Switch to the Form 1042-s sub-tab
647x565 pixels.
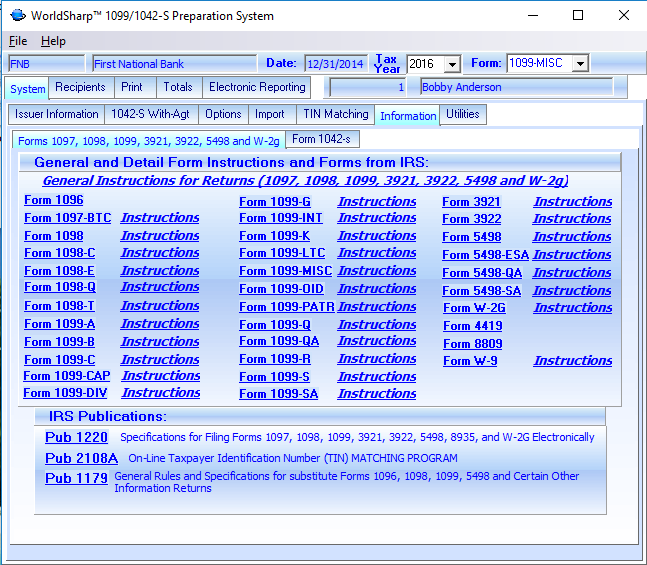(x=320, y=140)
